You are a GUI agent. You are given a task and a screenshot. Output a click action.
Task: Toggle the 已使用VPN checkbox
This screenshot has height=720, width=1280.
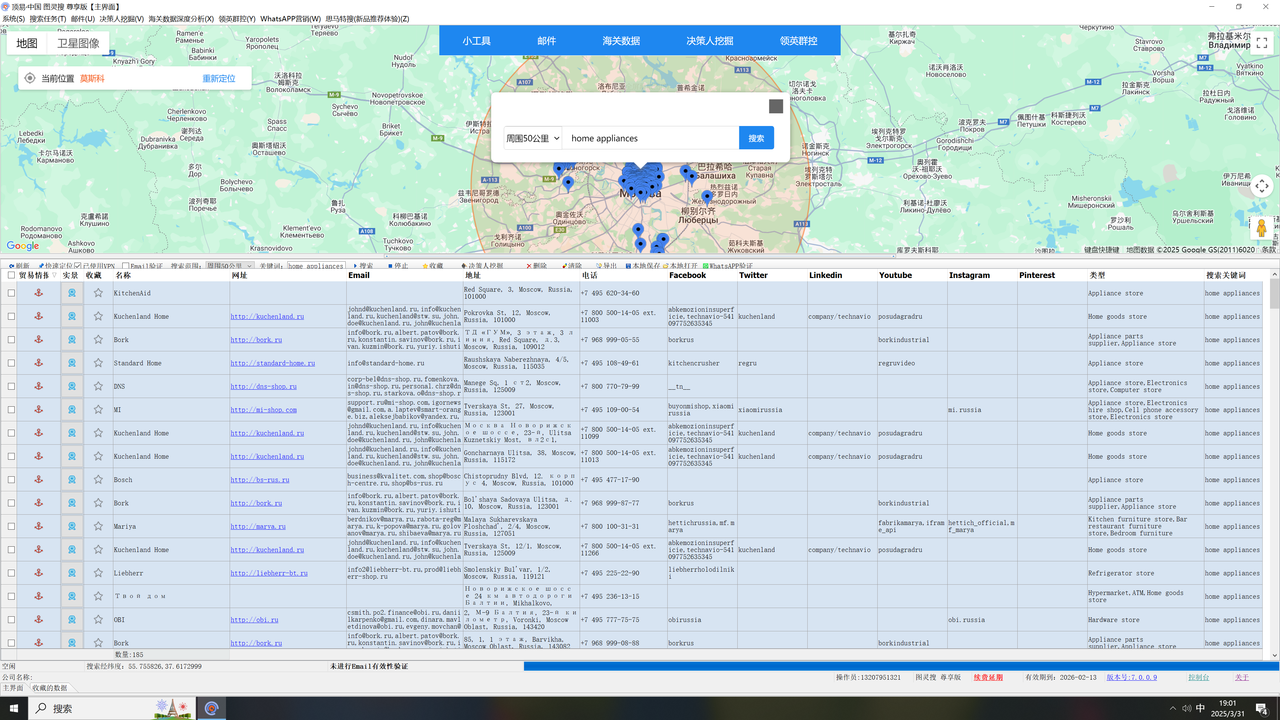coord(78,266)
